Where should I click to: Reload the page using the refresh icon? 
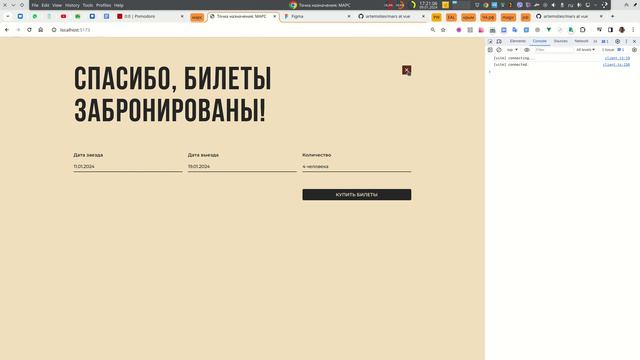click(29, 30)
